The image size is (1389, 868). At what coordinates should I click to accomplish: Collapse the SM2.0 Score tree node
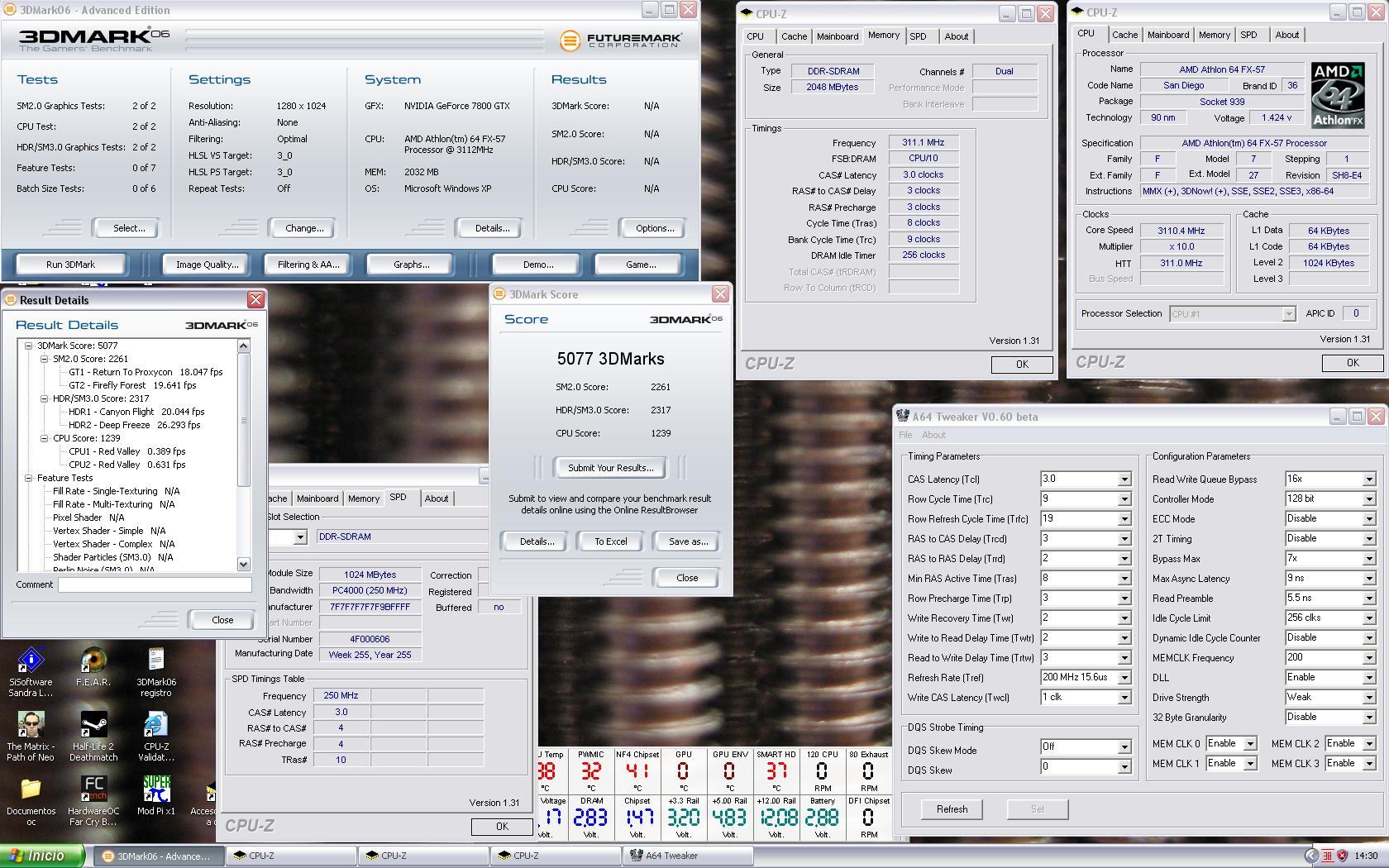coord(45,359)
